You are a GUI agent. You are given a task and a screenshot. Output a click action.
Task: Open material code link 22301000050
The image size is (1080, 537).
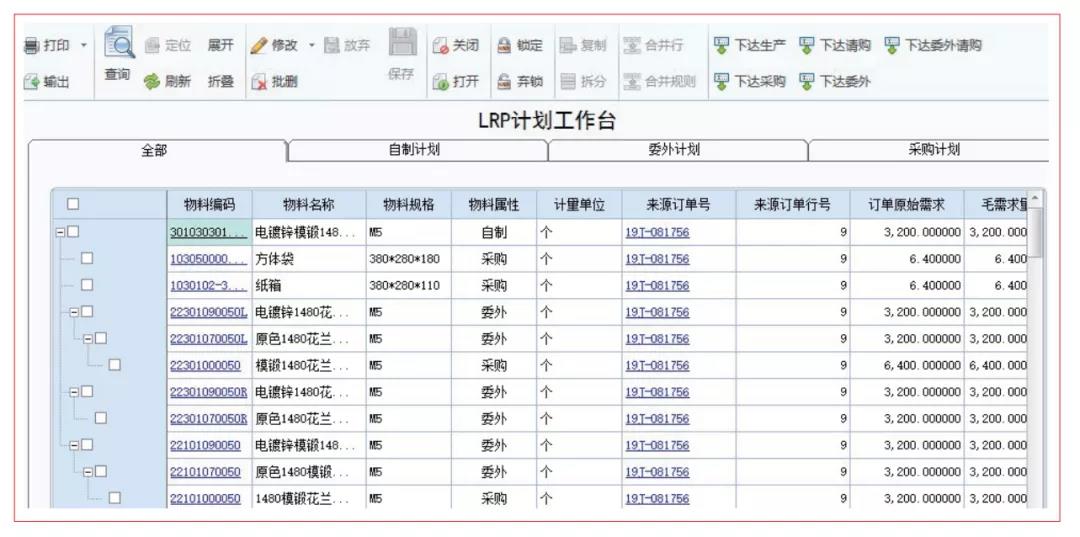pyautogui.click(x=205, y=366)
